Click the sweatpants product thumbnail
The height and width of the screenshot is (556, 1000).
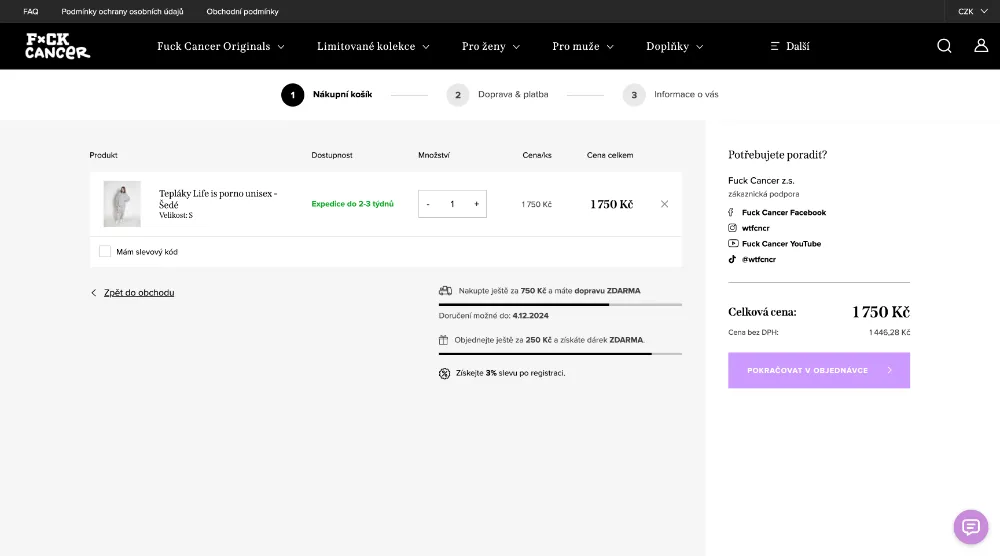pyautogui.click(x=122, y=204)
